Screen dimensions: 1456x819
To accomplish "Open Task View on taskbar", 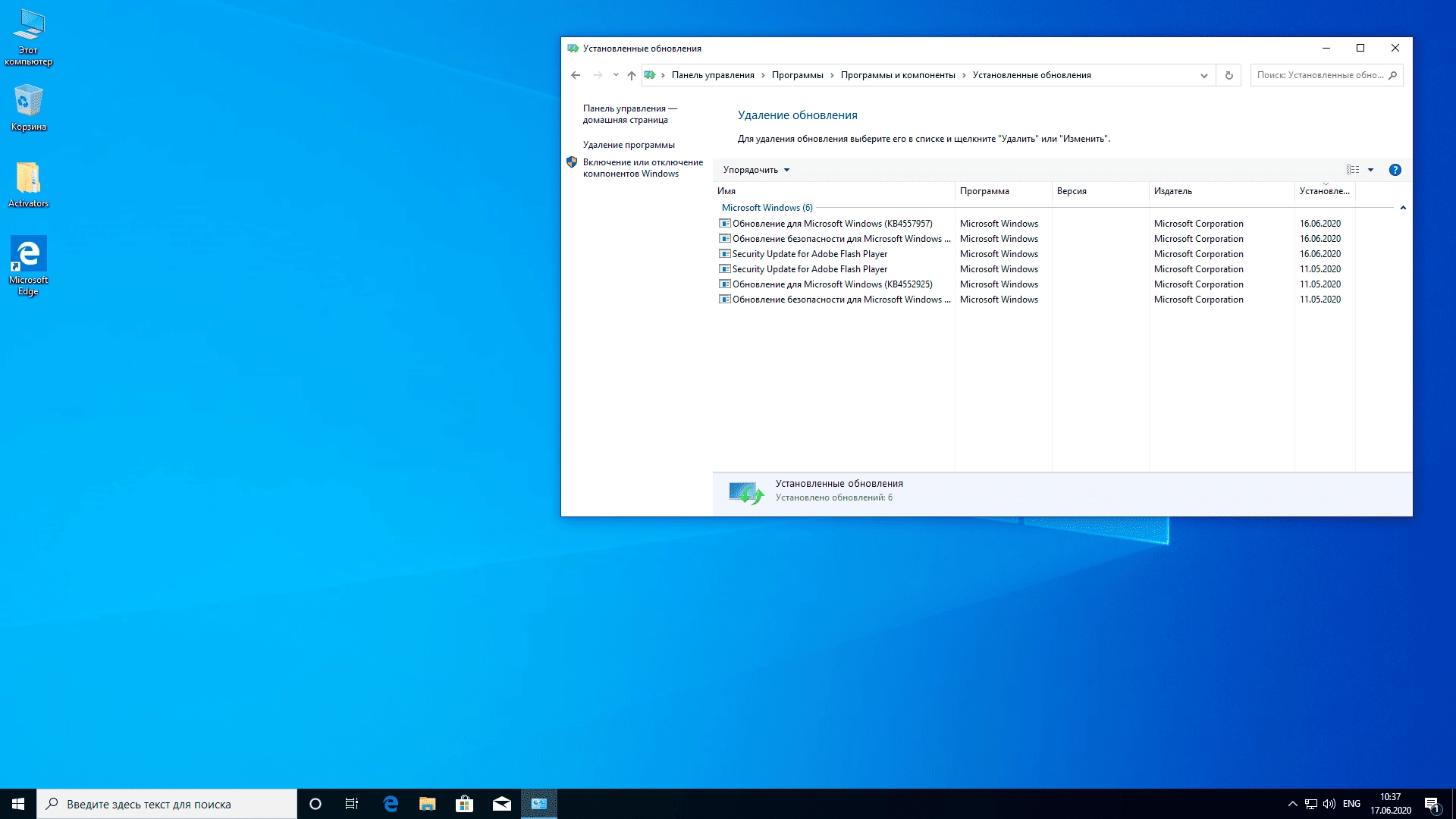I will (x=352, y=804).
